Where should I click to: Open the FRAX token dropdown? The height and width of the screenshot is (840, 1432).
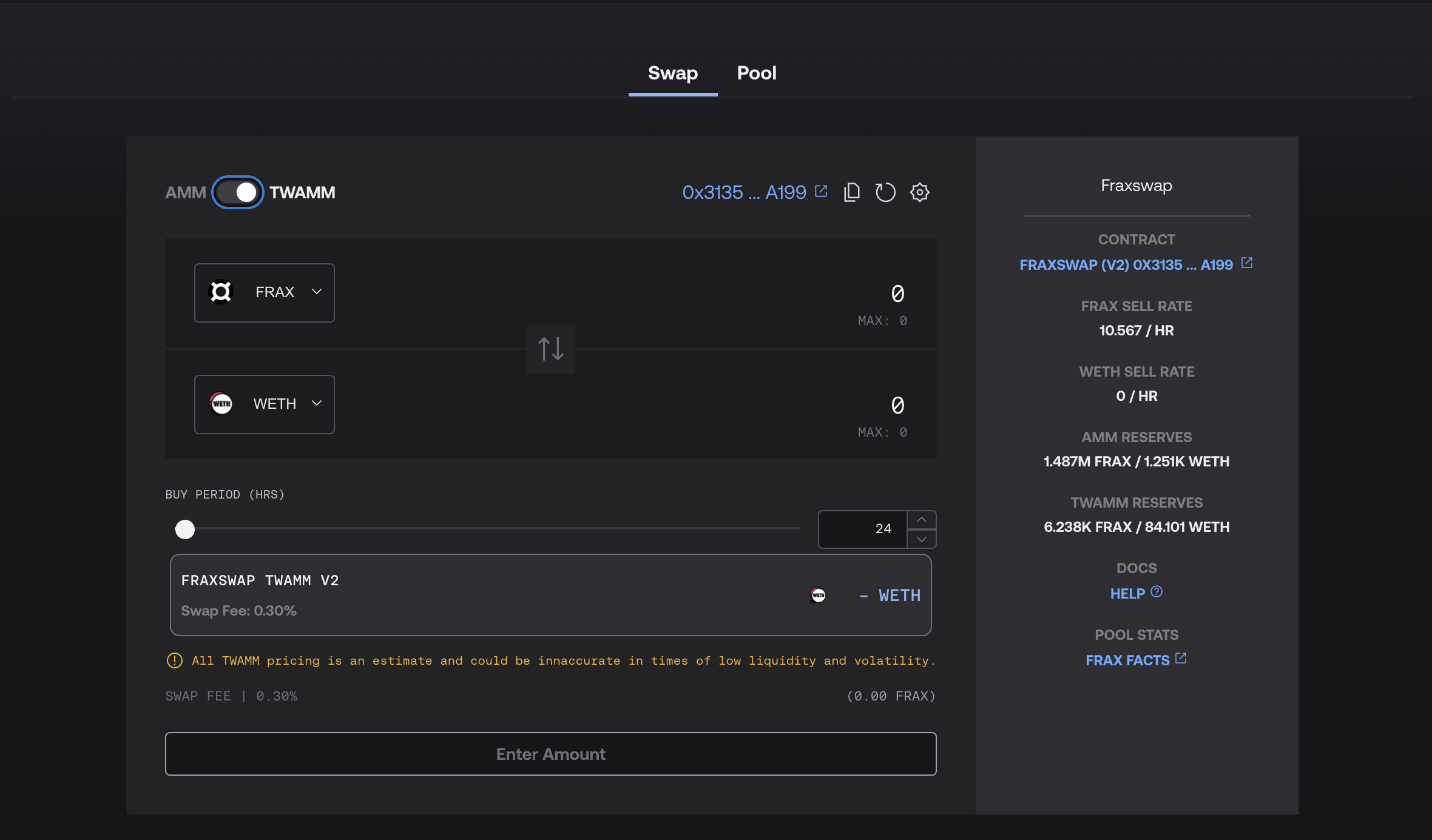click(265, 292)
